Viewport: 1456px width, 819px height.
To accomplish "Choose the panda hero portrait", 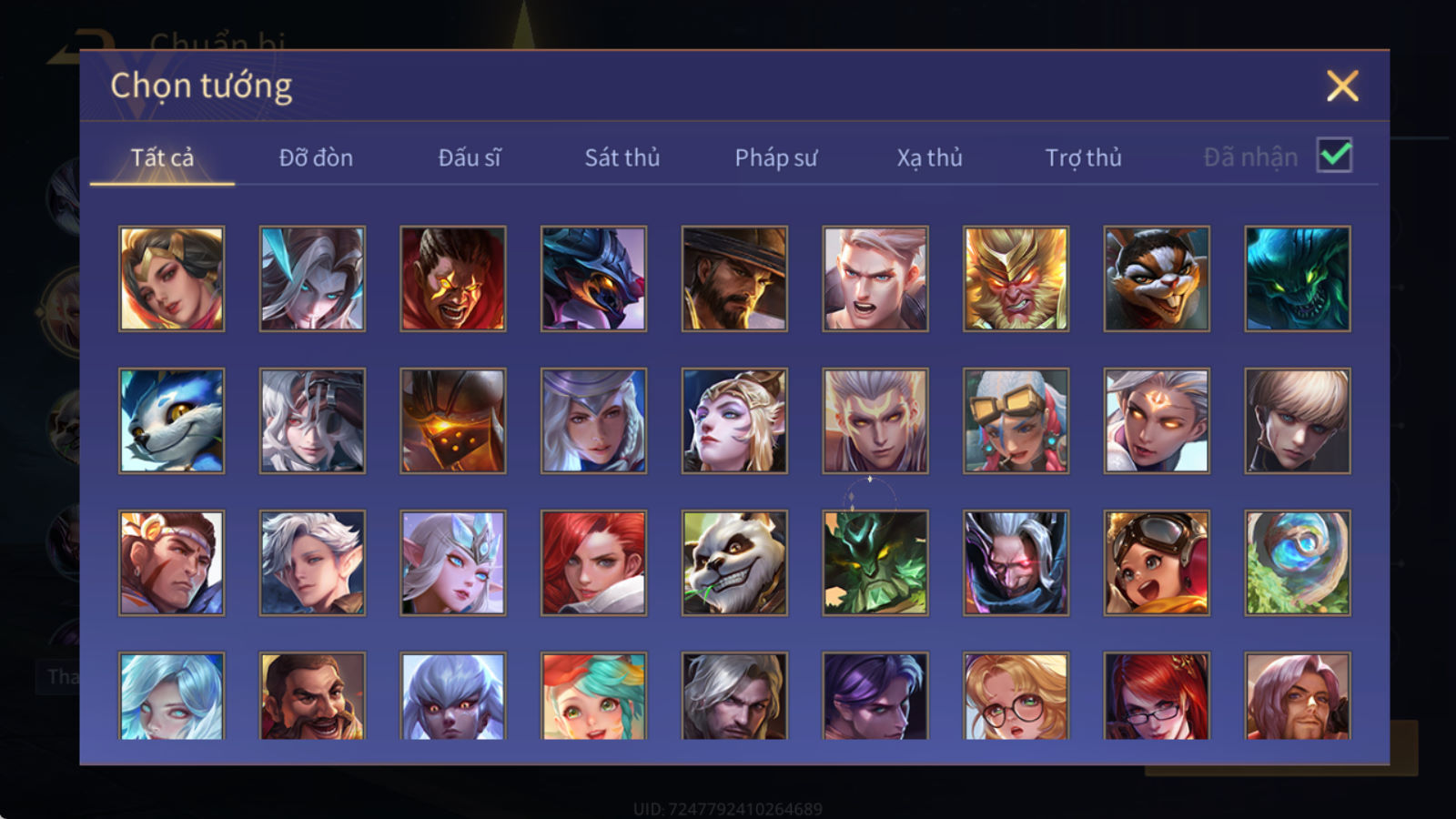I will [734, 562].
